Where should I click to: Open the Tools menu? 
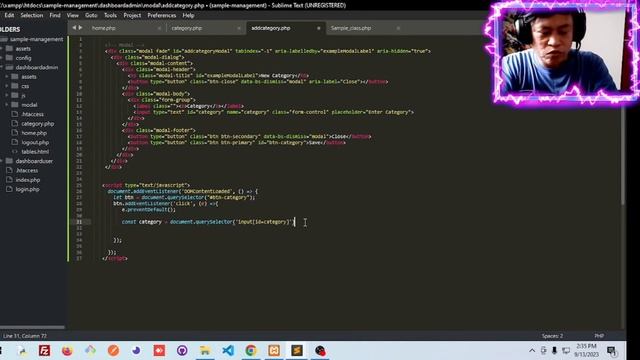point(110,15)
